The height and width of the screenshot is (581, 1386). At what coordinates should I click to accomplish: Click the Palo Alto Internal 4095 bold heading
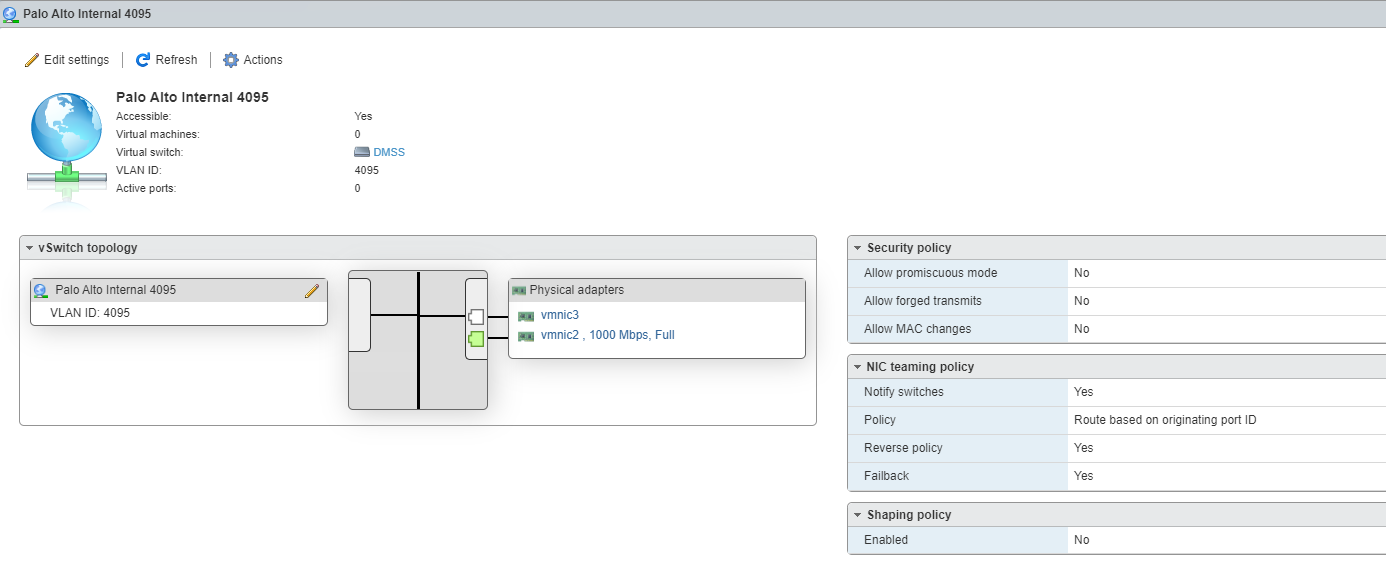192,97
